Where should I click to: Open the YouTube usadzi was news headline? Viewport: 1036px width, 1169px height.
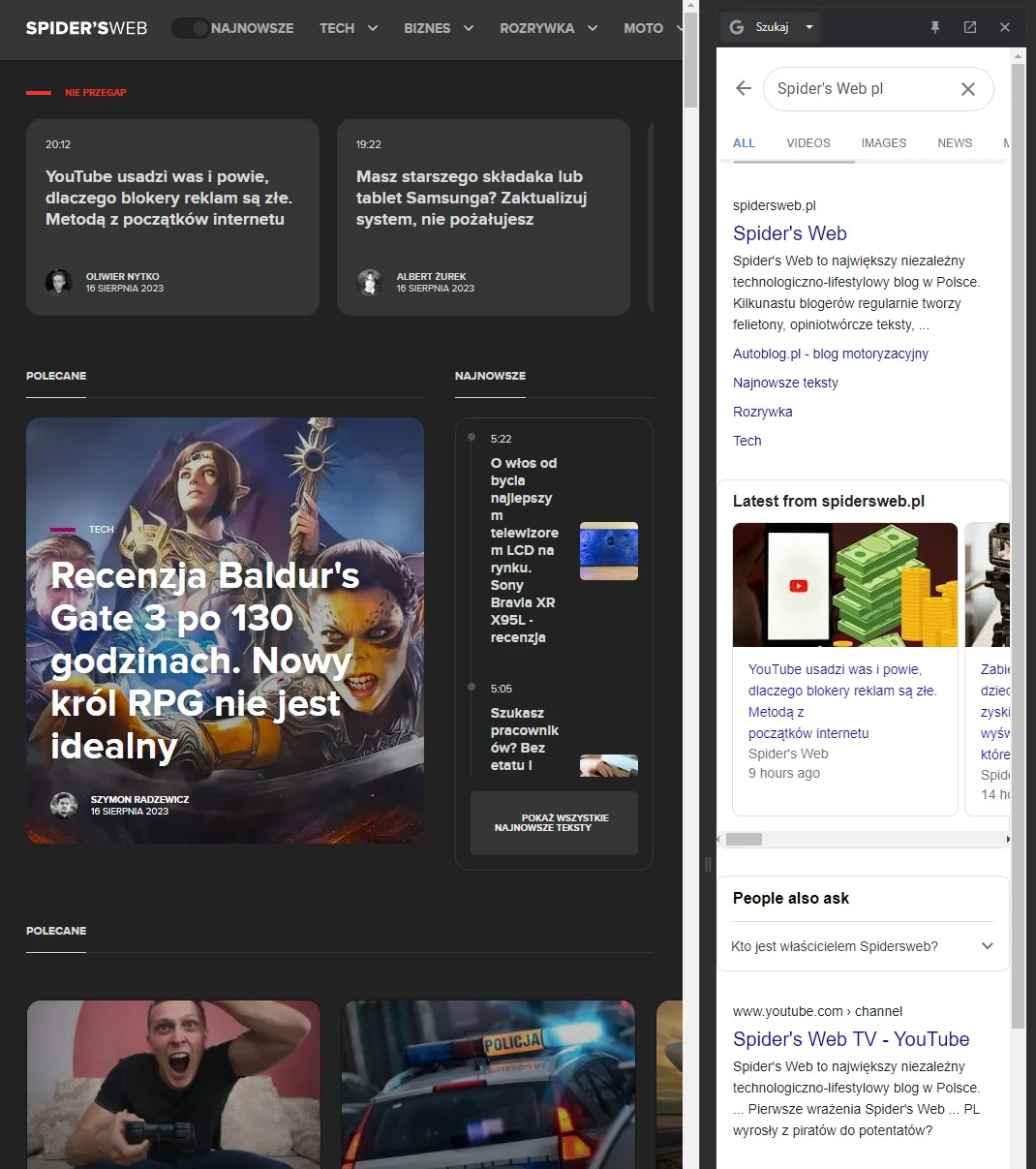842,701
